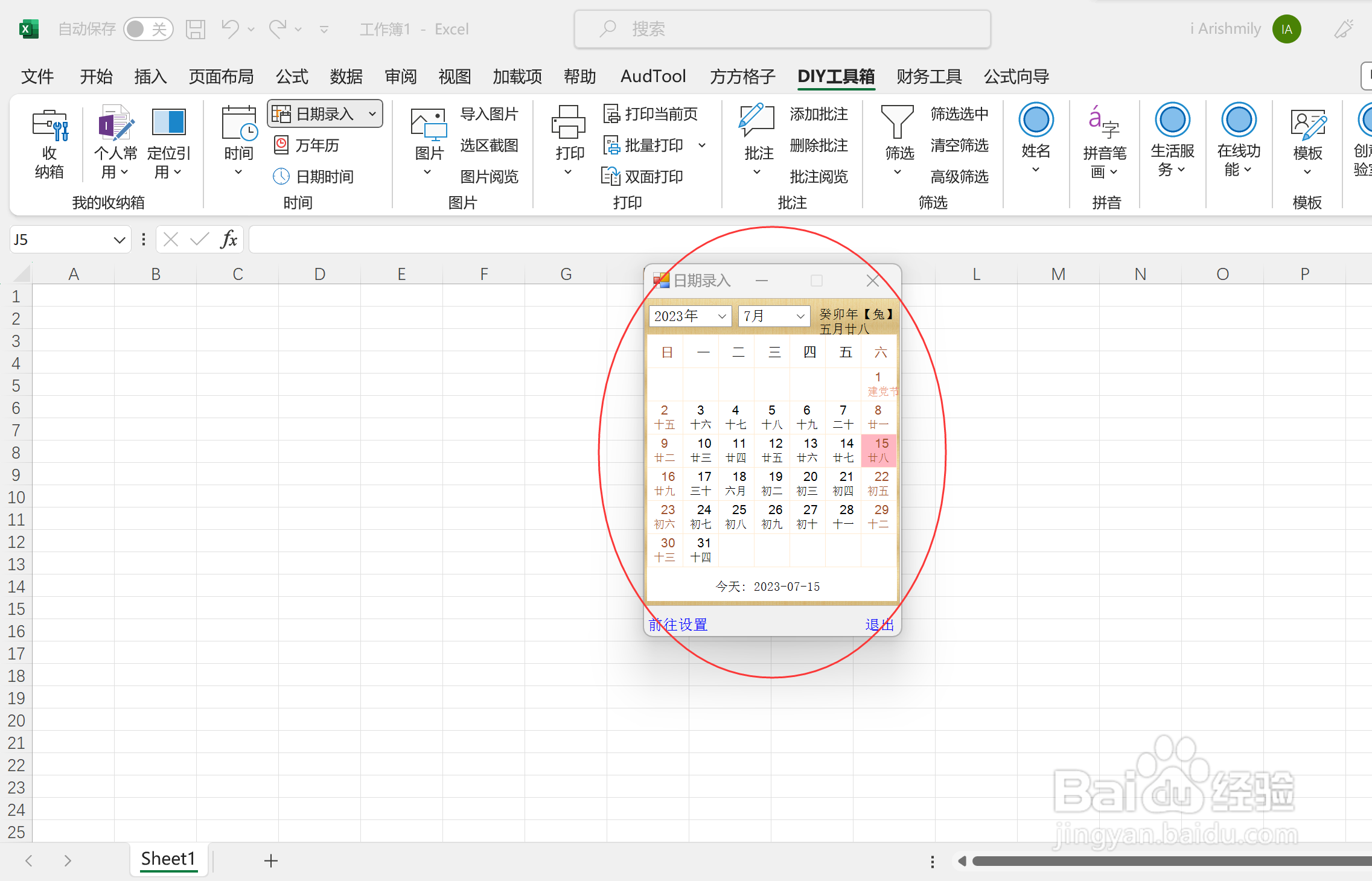The width and height of the screenshot is (1372, 881).
Task: Select date 20 in the calendar
Action: [x=808, y=483]
